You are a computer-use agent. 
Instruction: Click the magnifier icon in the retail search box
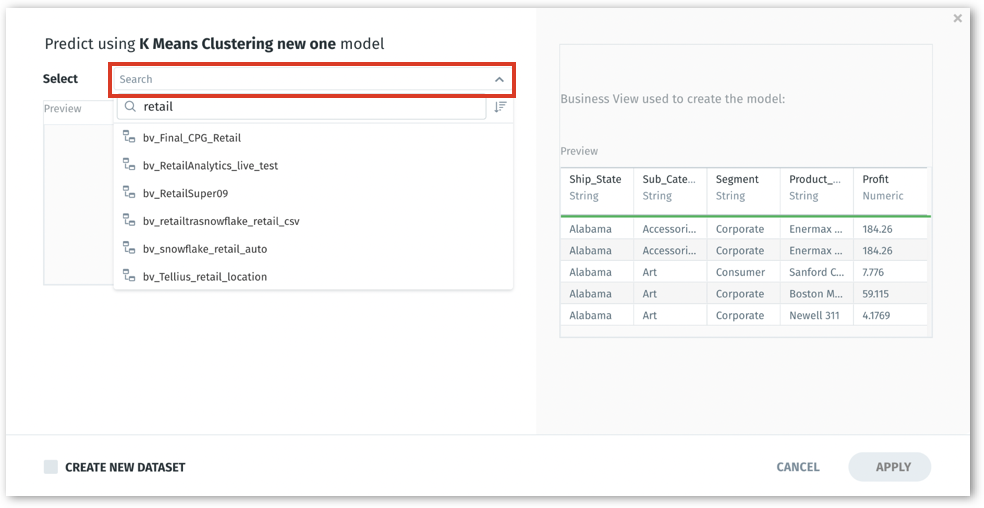point(130,107)
